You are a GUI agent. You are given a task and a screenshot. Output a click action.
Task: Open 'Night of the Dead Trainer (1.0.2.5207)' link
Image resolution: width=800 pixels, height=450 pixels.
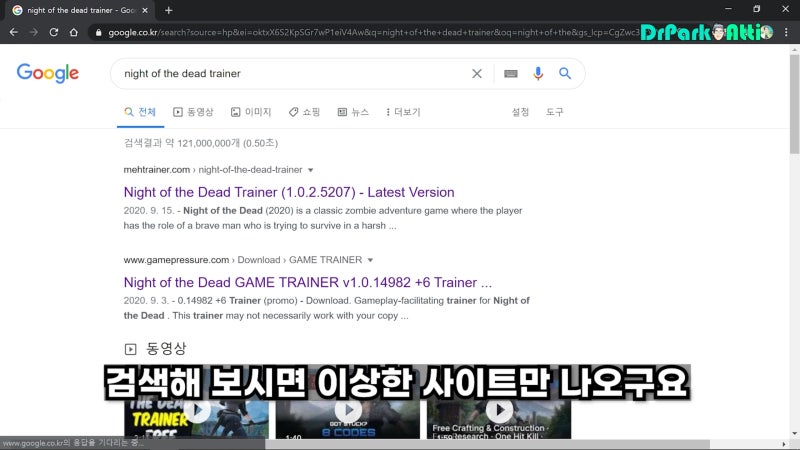[289, 192]
